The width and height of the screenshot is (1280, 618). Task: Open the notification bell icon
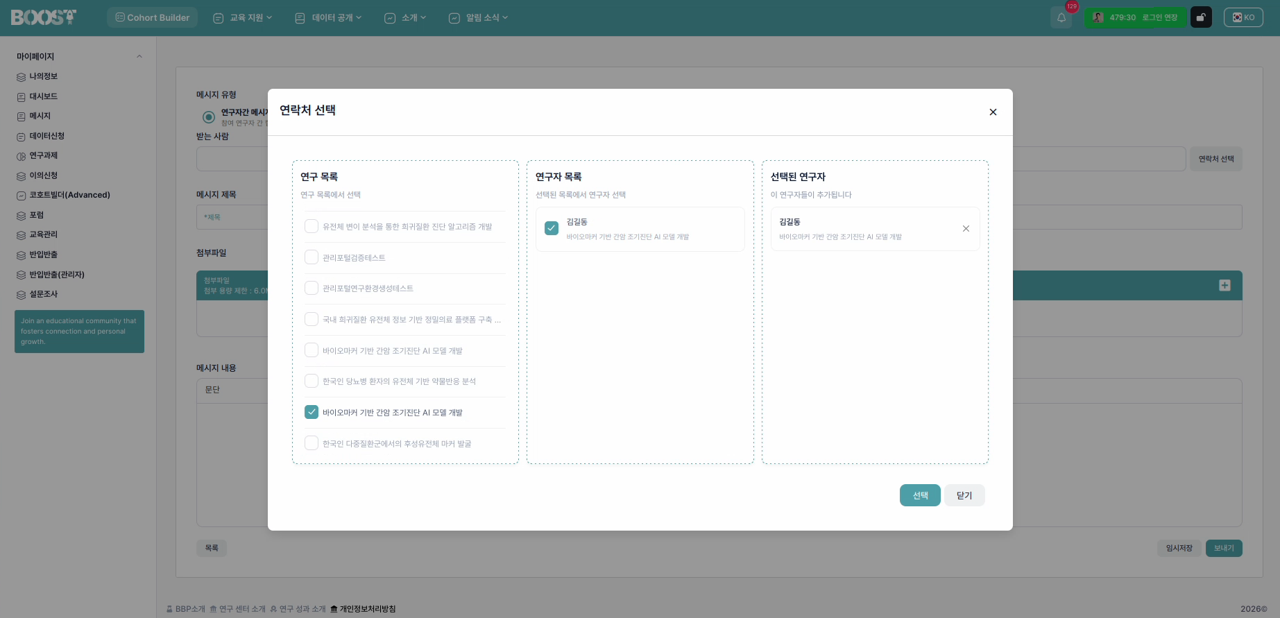pyautogui.click(x=1061, y=17)
